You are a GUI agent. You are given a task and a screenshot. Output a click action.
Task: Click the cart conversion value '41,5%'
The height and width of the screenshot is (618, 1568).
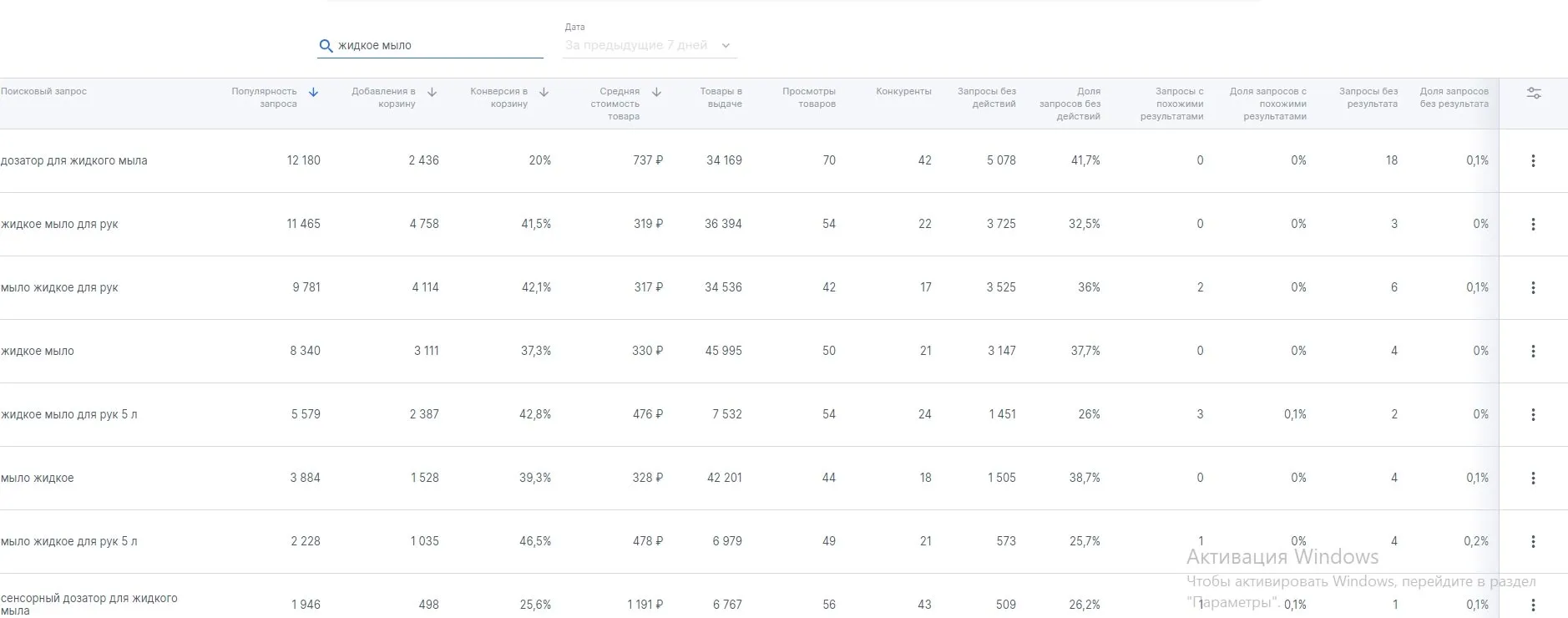536,224
